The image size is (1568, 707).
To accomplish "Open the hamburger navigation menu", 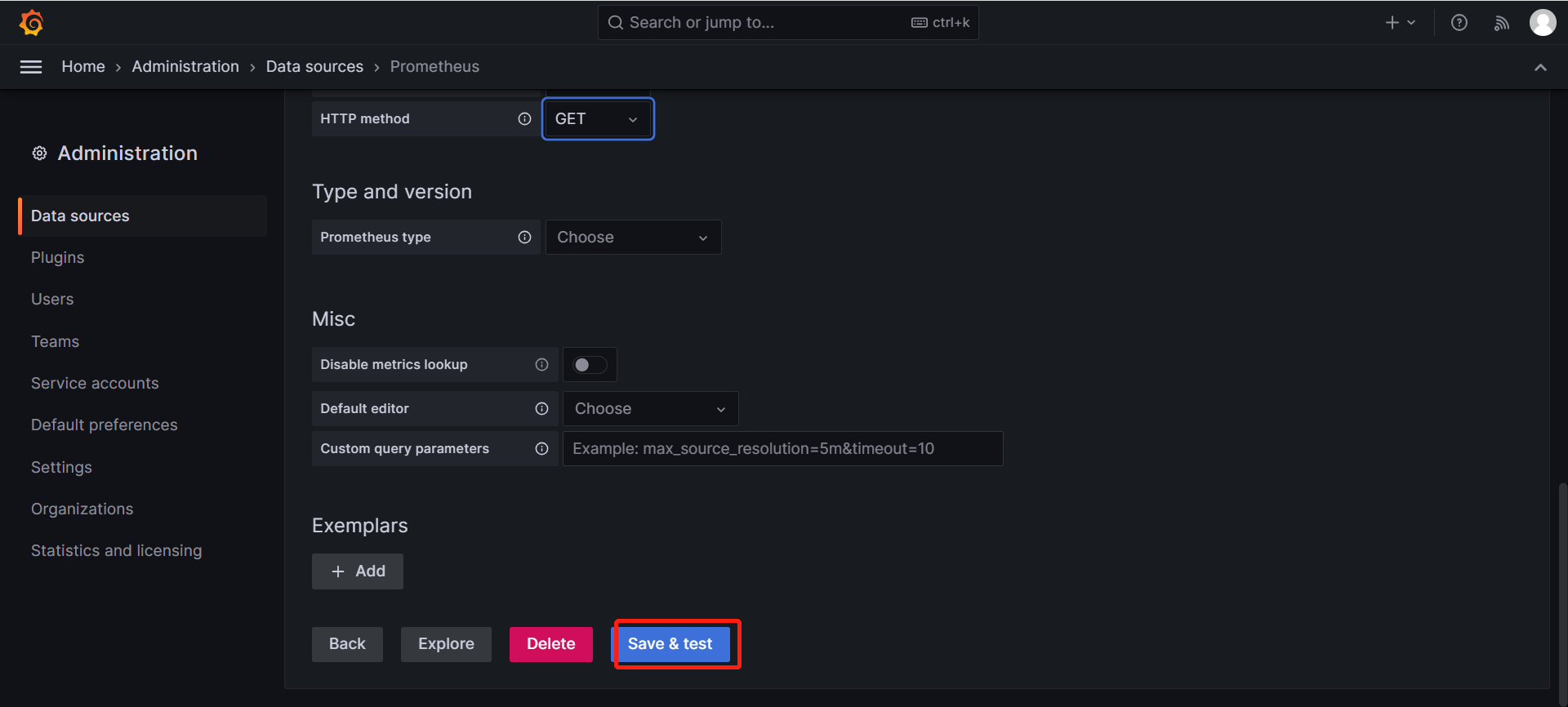I will (x=31, y=67).
